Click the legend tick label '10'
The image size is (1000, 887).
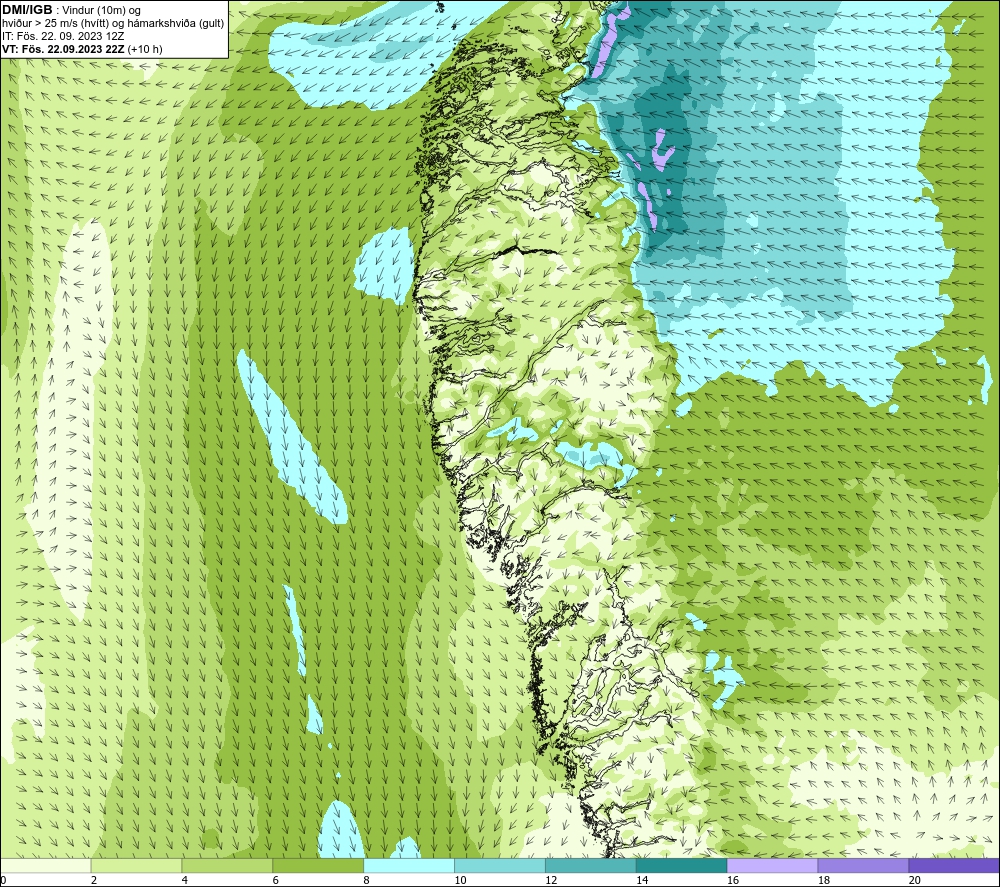pos(460,880)
